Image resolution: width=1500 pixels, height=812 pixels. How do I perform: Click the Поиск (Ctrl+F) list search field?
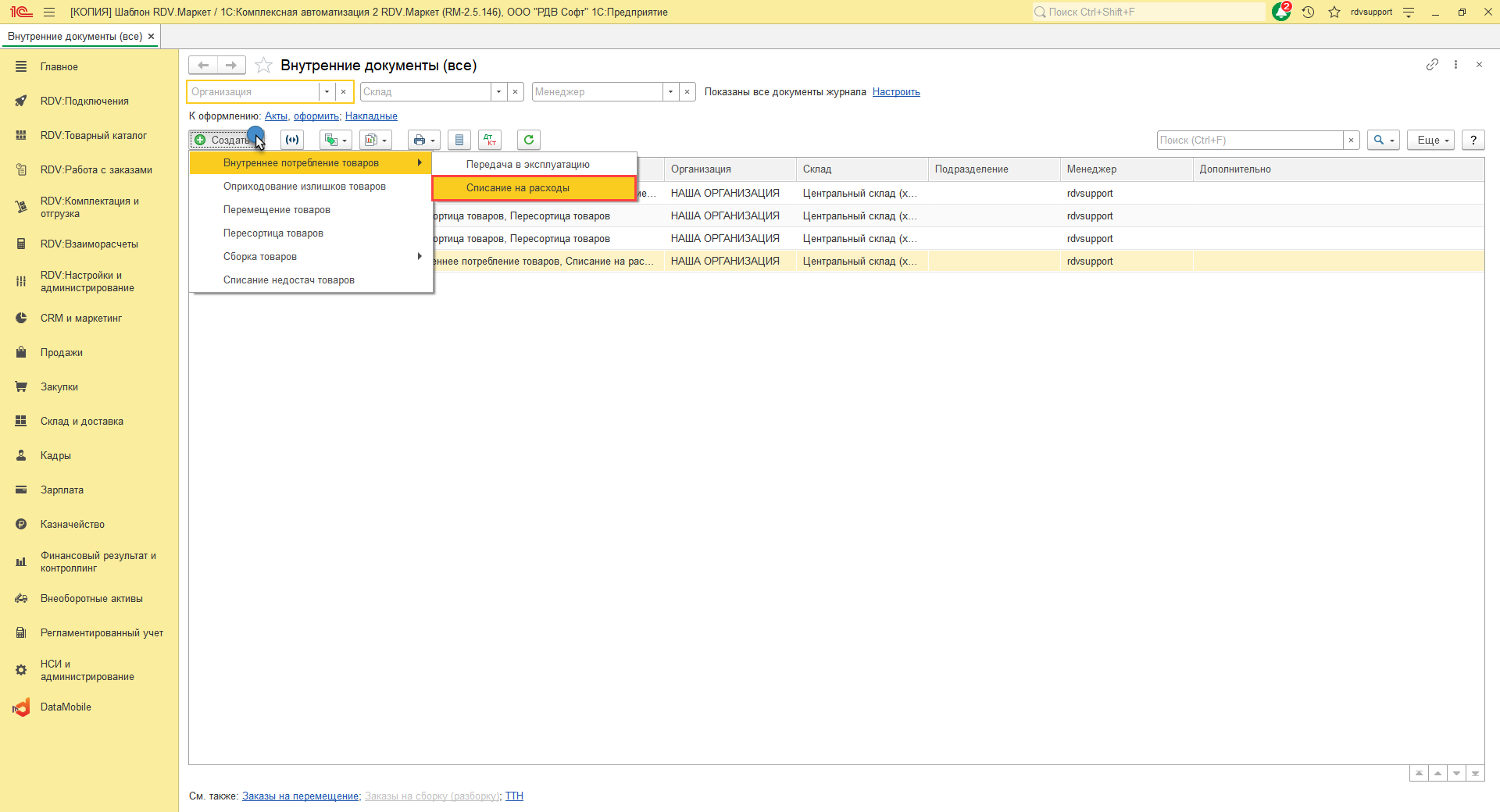(1248, 140)
